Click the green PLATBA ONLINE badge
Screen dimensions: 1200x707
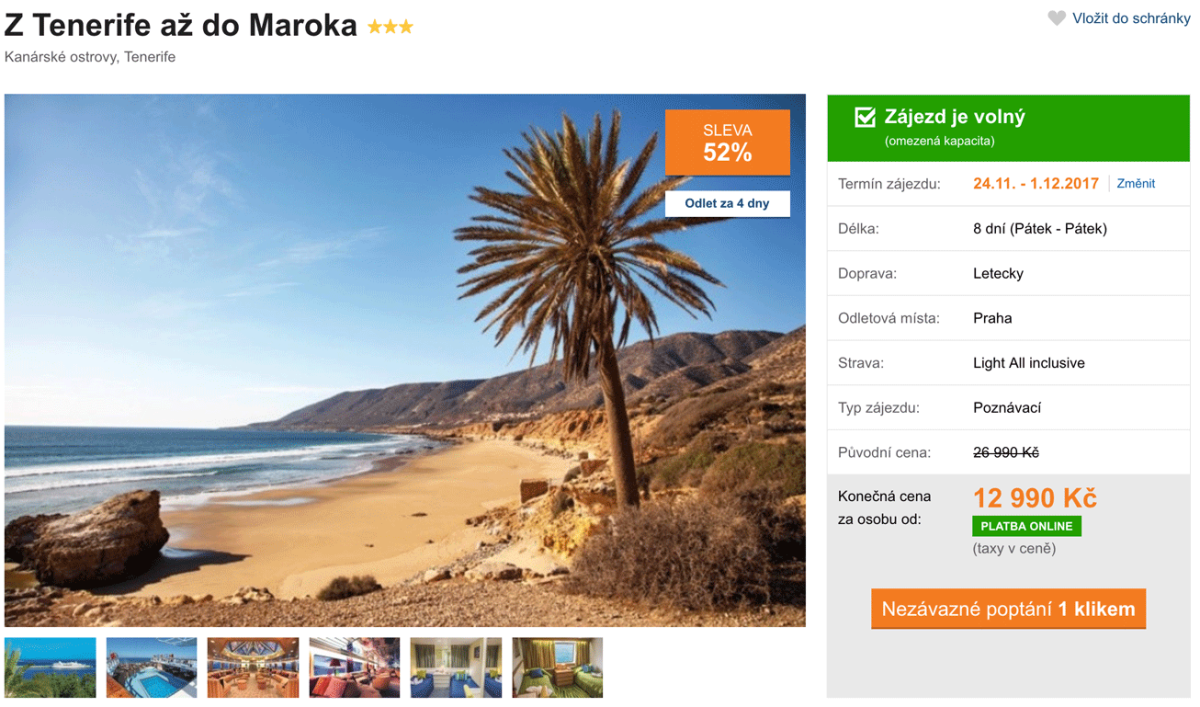coord(1026,526)
